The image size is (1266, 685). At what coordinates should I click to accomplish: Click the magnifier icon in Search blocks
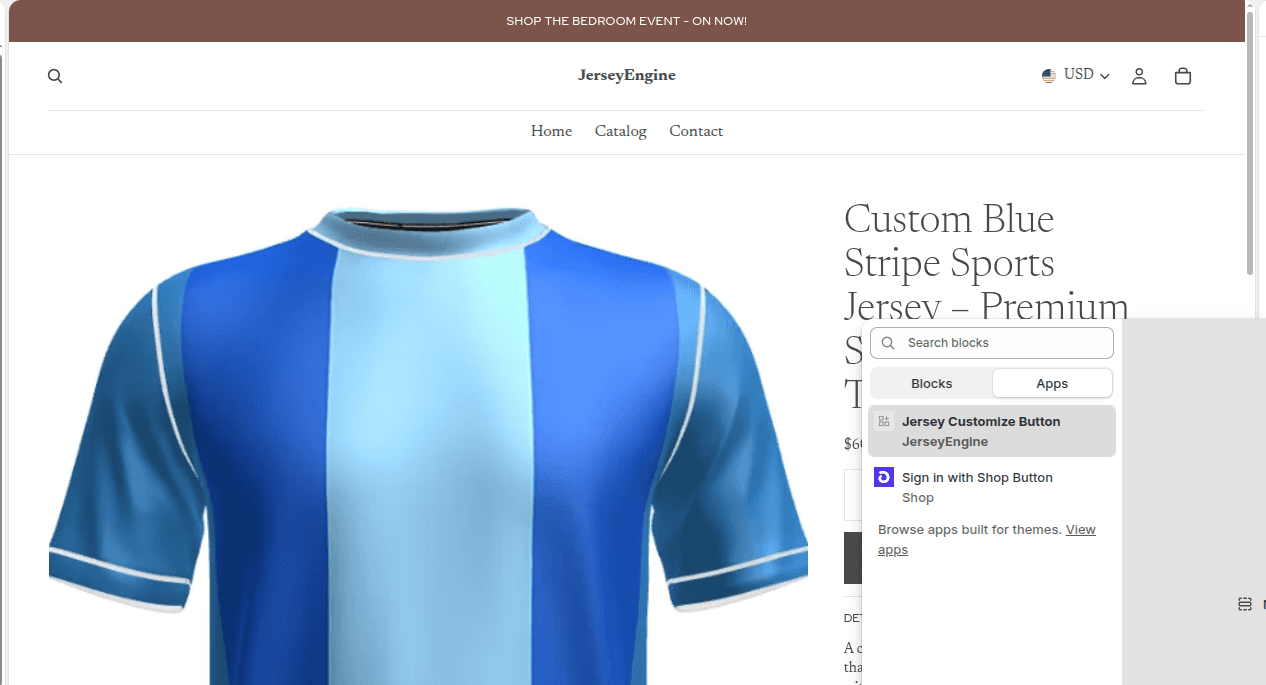(888, 343)
